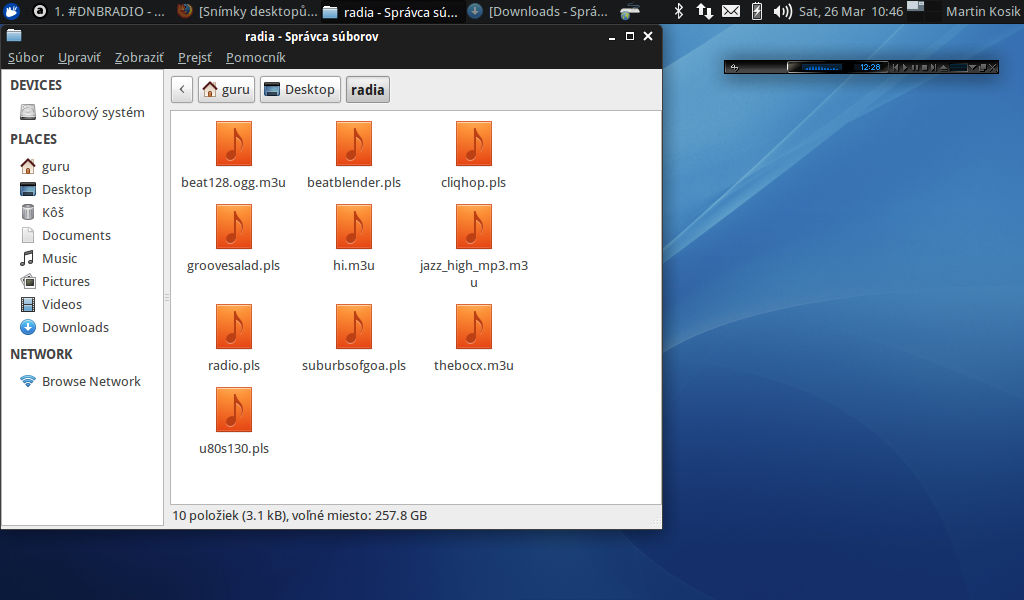Skip to the previous track in the player
The height and width of the screenshot is (600, 1024).
pos(895,67)
